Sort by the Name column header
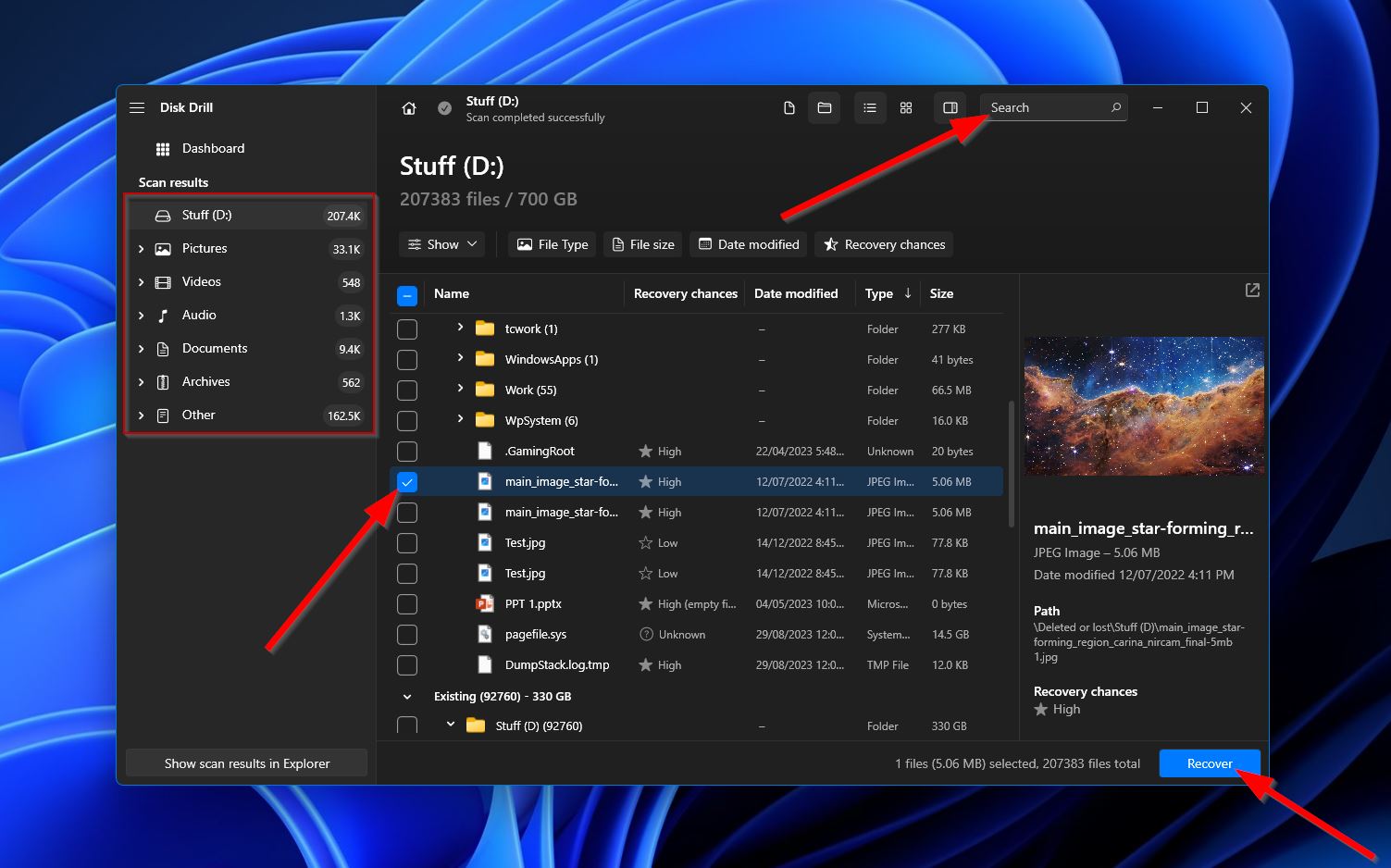Screen dimensions: 1391x868 tap(452, 293)
